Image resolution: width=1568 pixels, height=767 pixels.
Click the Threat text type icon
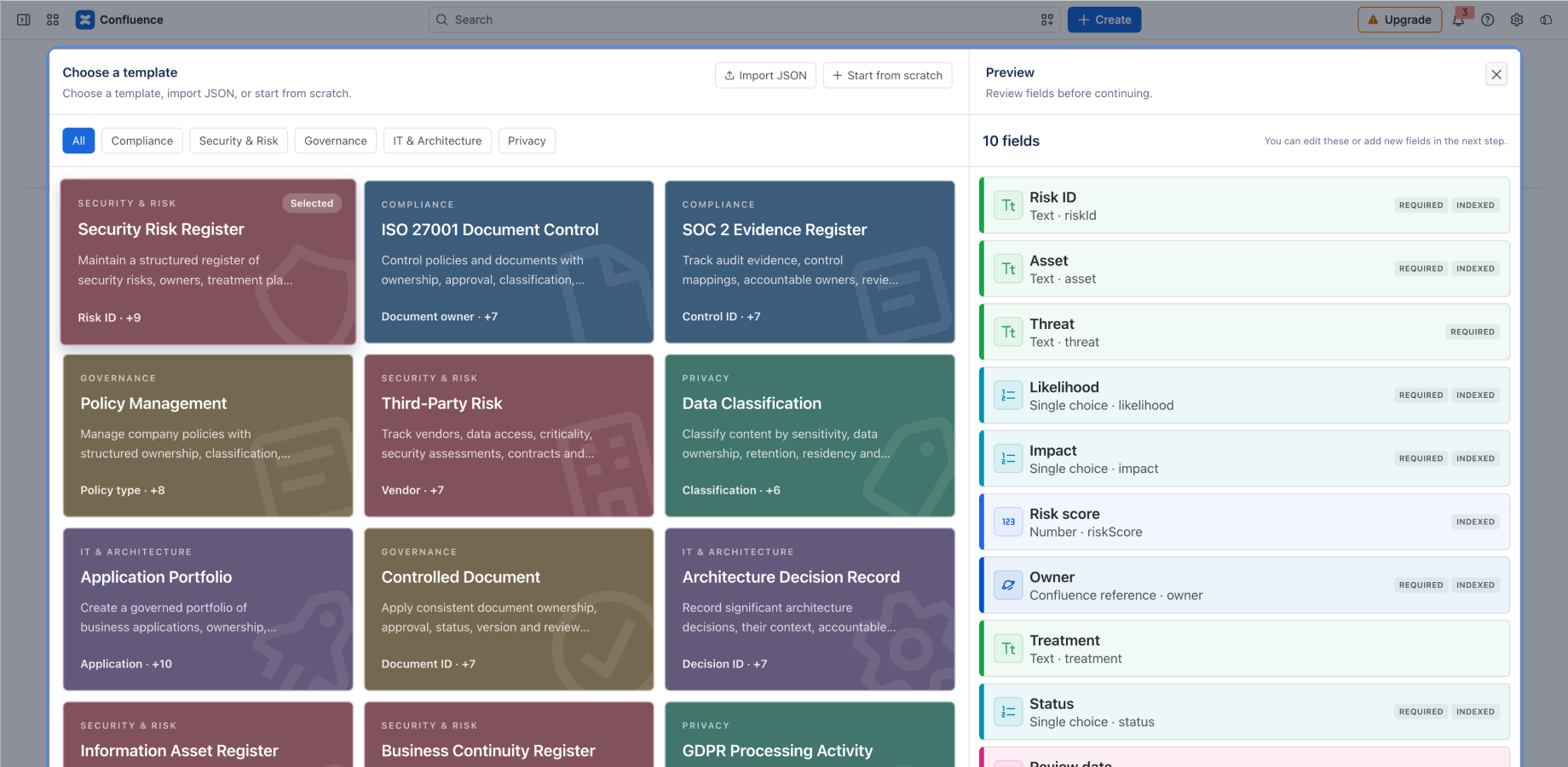1008,332
